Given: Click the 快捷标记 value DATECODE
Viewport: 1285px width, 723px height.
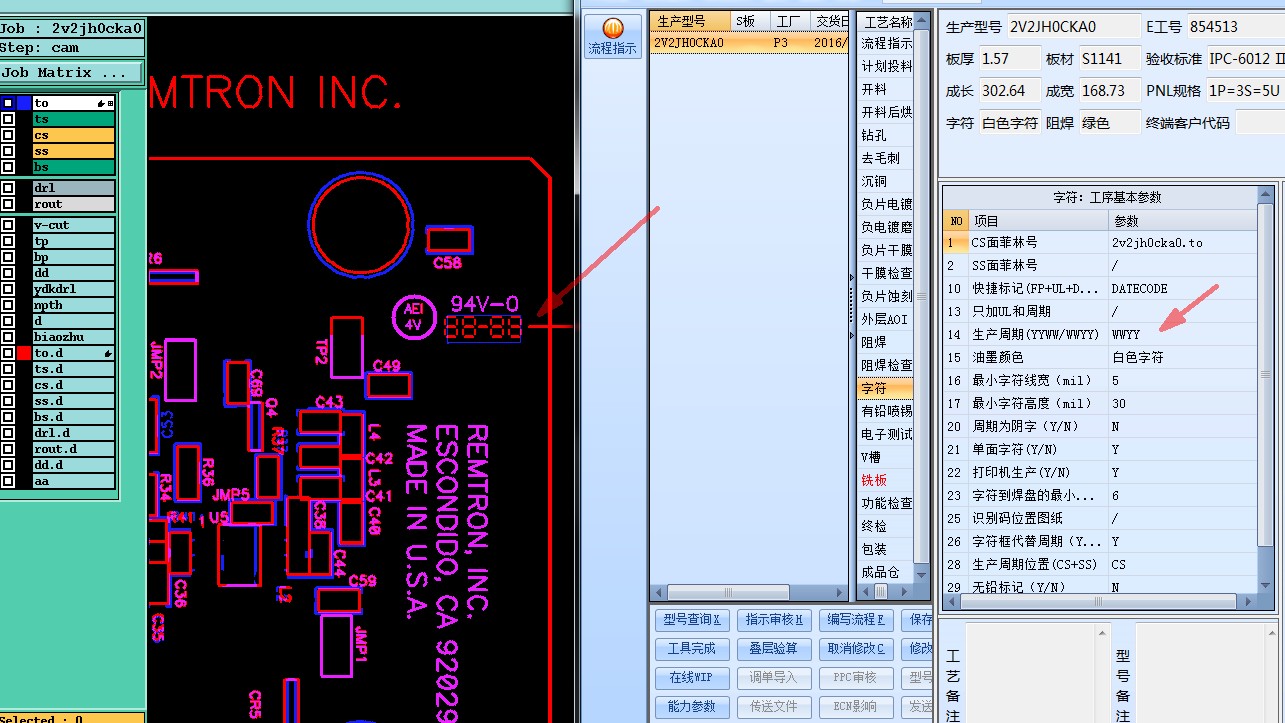Looking at the screenshot, I should pos(1183,288).
